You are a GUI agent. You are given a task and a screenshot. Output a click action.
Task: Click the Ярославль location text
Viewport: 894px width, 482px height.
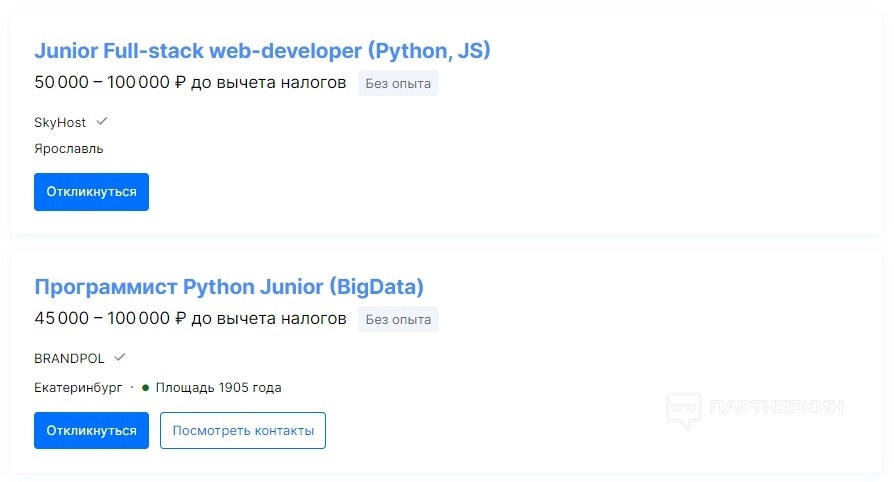tap(68, 149)
